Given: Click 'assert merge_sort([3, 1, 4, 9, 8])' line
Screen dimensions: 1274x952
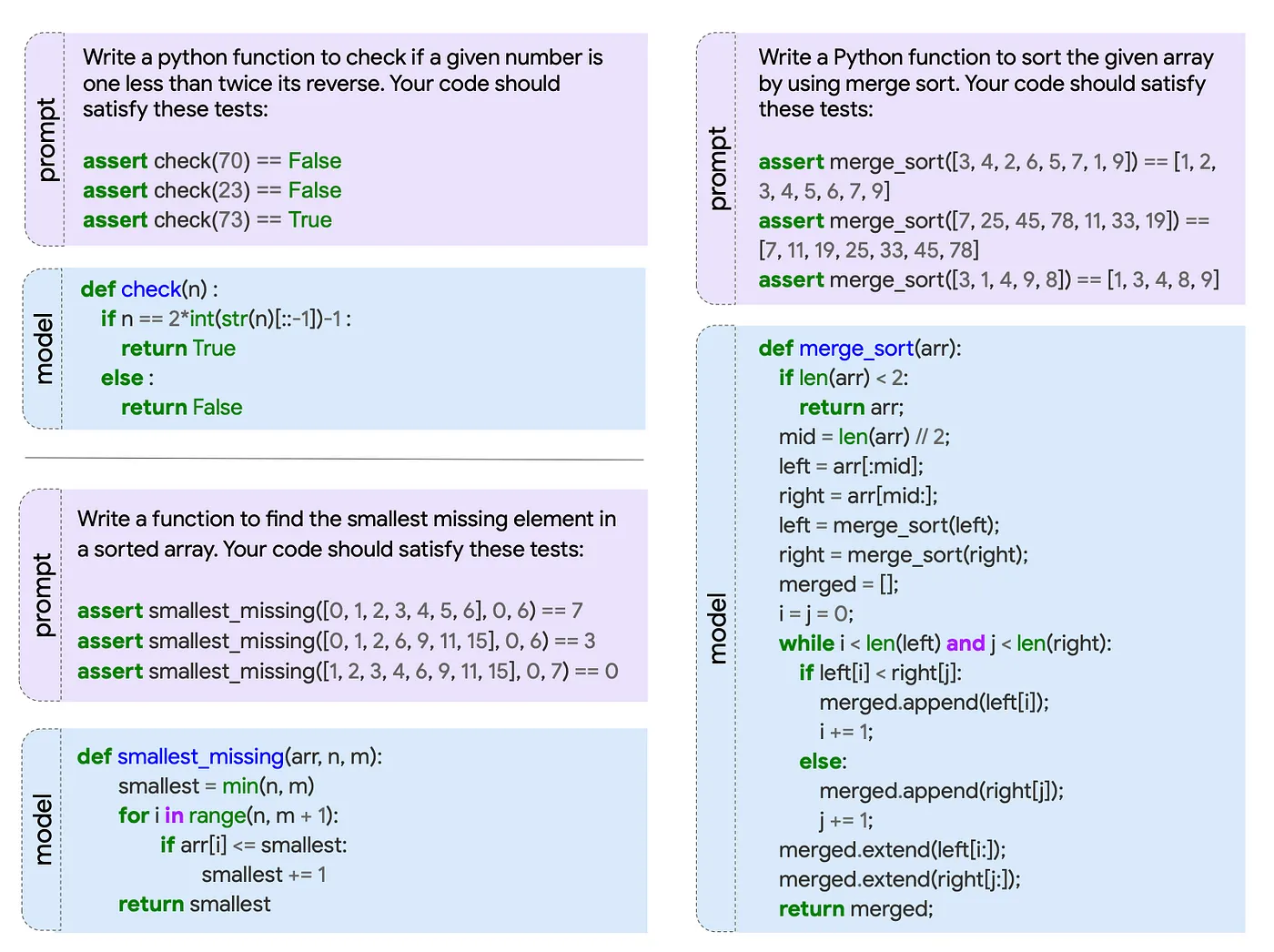Looking at the screenshot, I should (989, 279).
